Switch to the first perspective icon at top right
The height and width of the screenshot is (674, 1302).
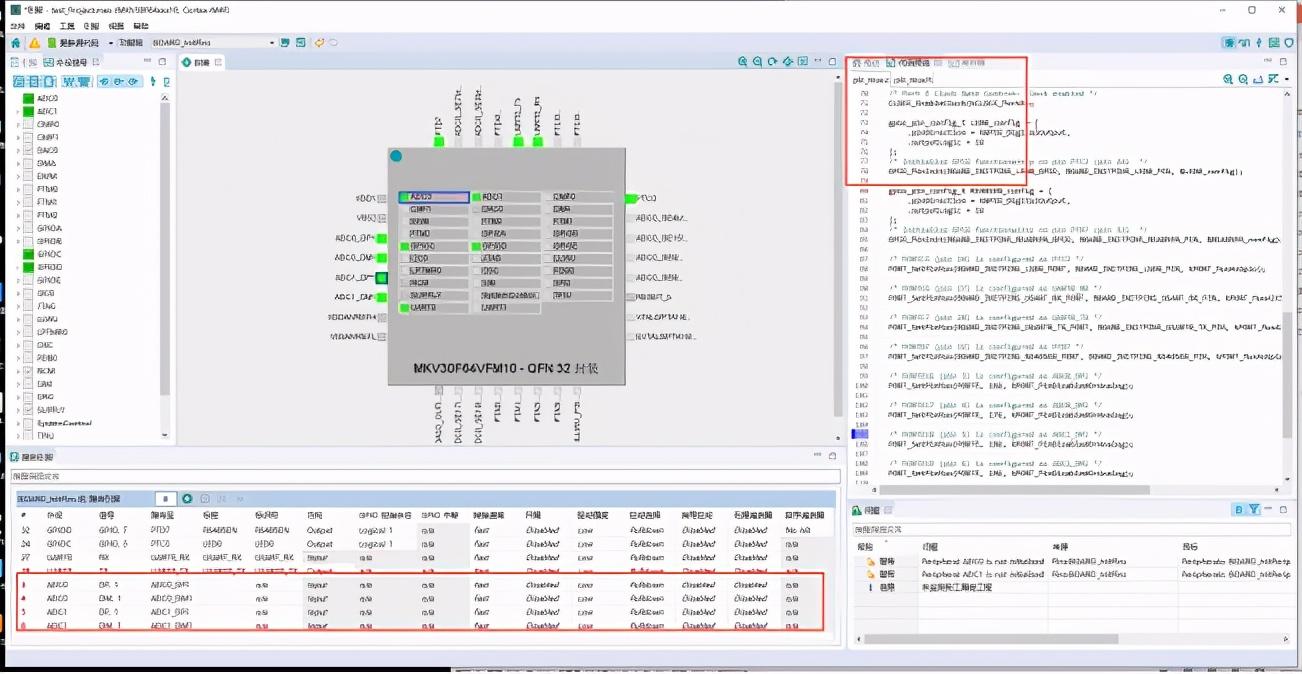(x=1228, y=43)
